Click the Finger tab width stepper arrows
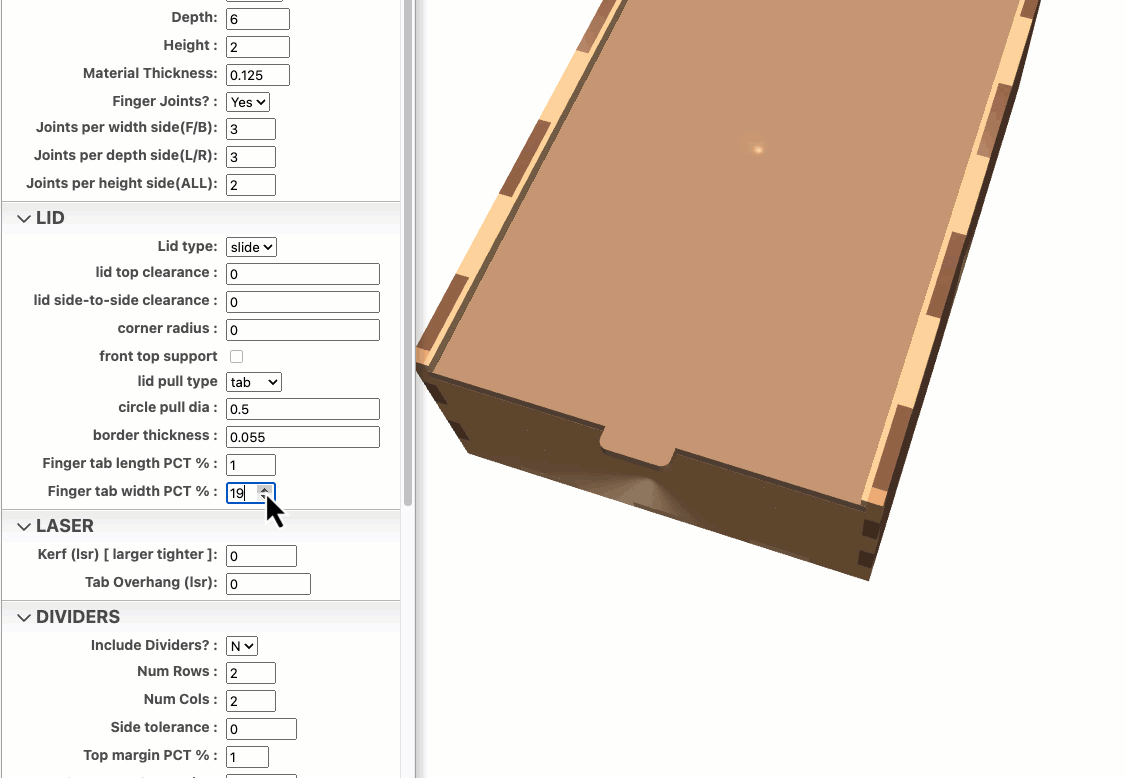 264,493
